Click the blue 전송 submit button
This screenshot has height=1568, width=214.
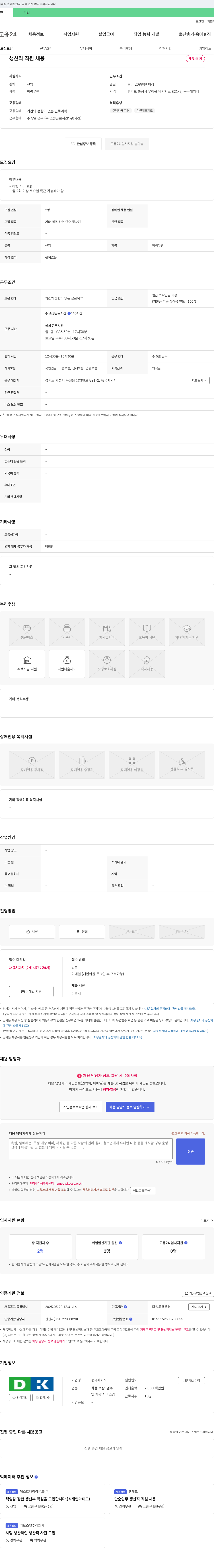pyautogui.click(x=190, y=1152)
